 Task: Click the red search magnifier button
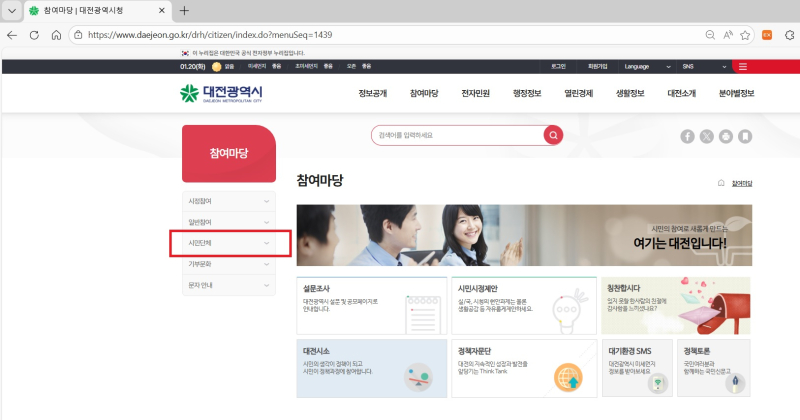[x=553, y=135]
